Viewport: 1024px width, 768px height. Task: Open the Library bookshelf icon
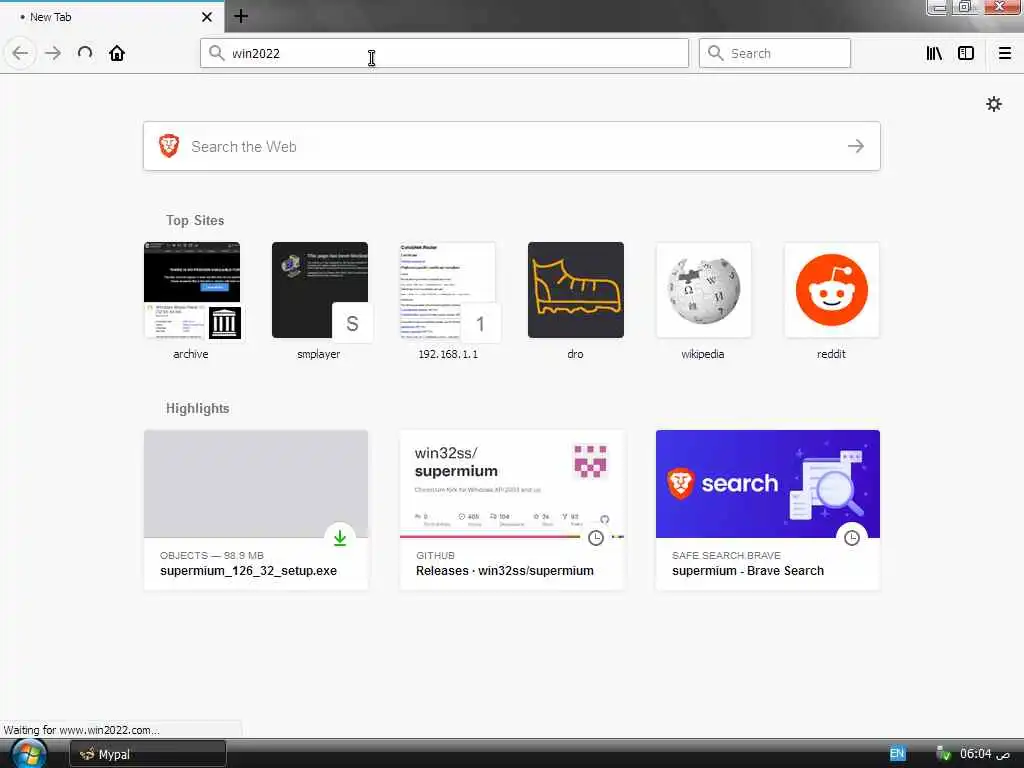tap(934, 53)
